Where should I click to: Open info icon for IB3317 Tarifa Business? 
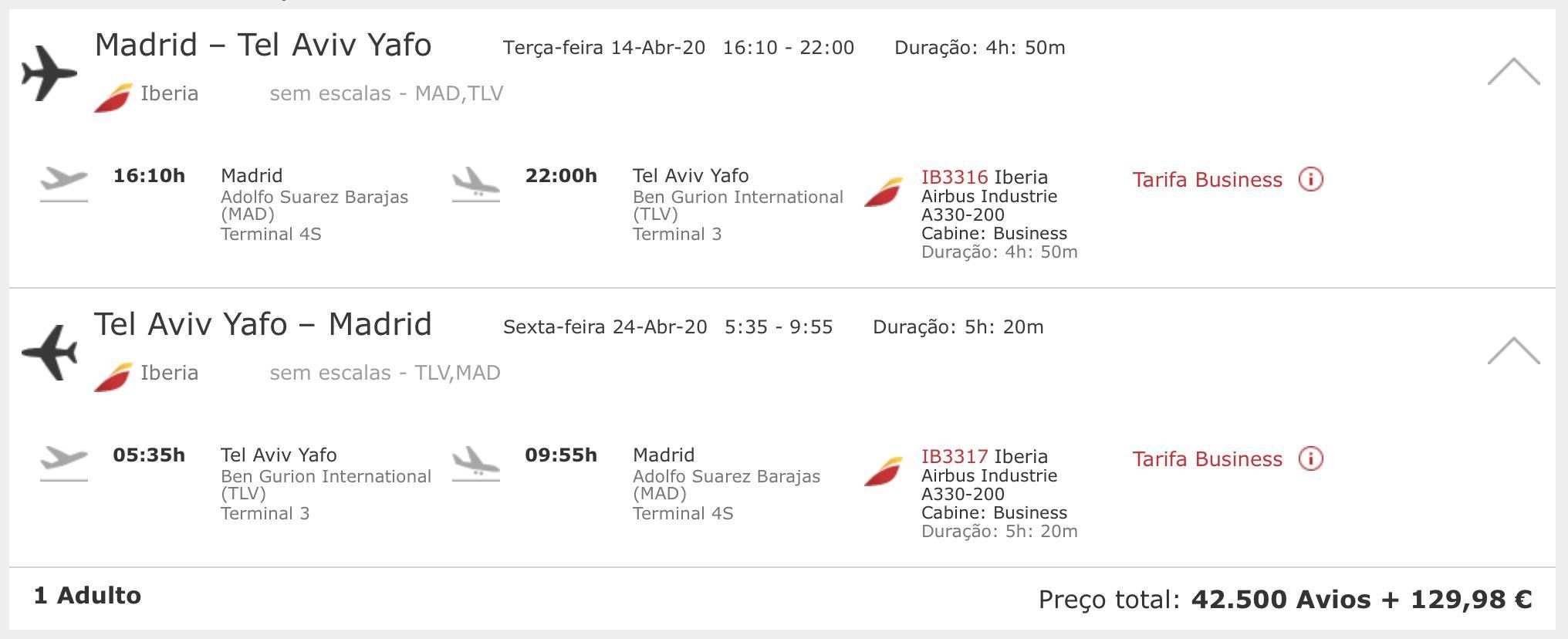pos(1310,458)
